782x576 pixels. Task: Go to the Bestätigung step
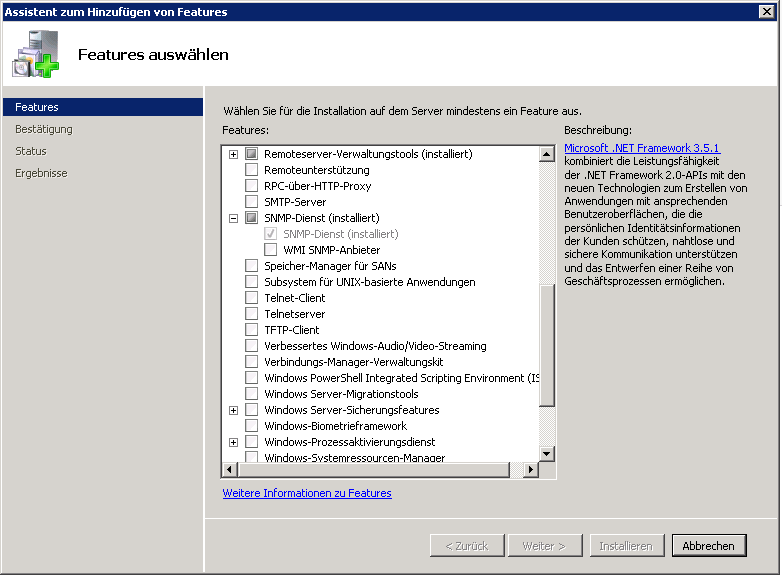pos(44,129)
